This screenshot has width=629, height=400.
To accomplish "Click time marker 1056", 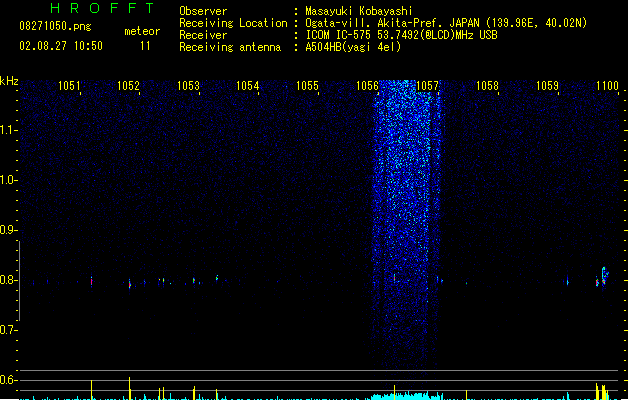I will pyautogui.click(x=367, y=86).
